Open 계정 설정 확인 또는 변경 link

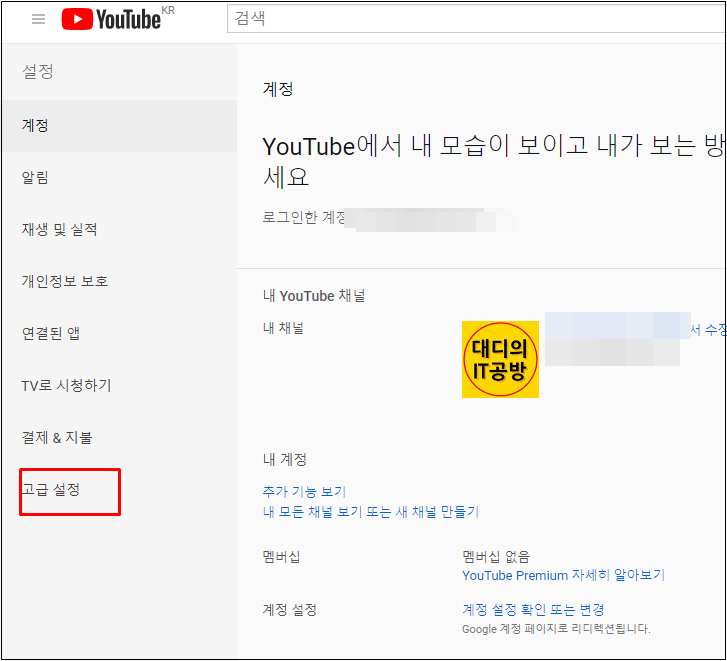point(533,610)
